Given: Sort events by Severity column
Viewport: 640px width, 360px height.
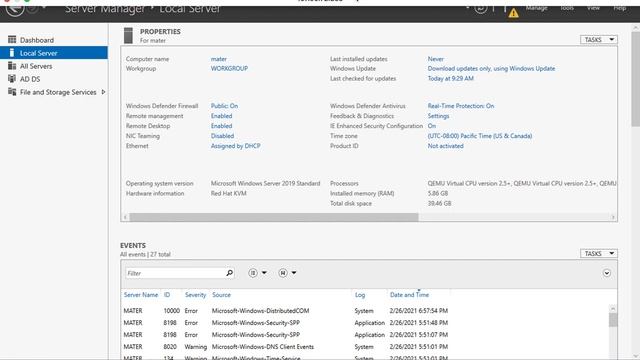Looking at the screenshot, I should pyautogui.click(x=196, y=295).
